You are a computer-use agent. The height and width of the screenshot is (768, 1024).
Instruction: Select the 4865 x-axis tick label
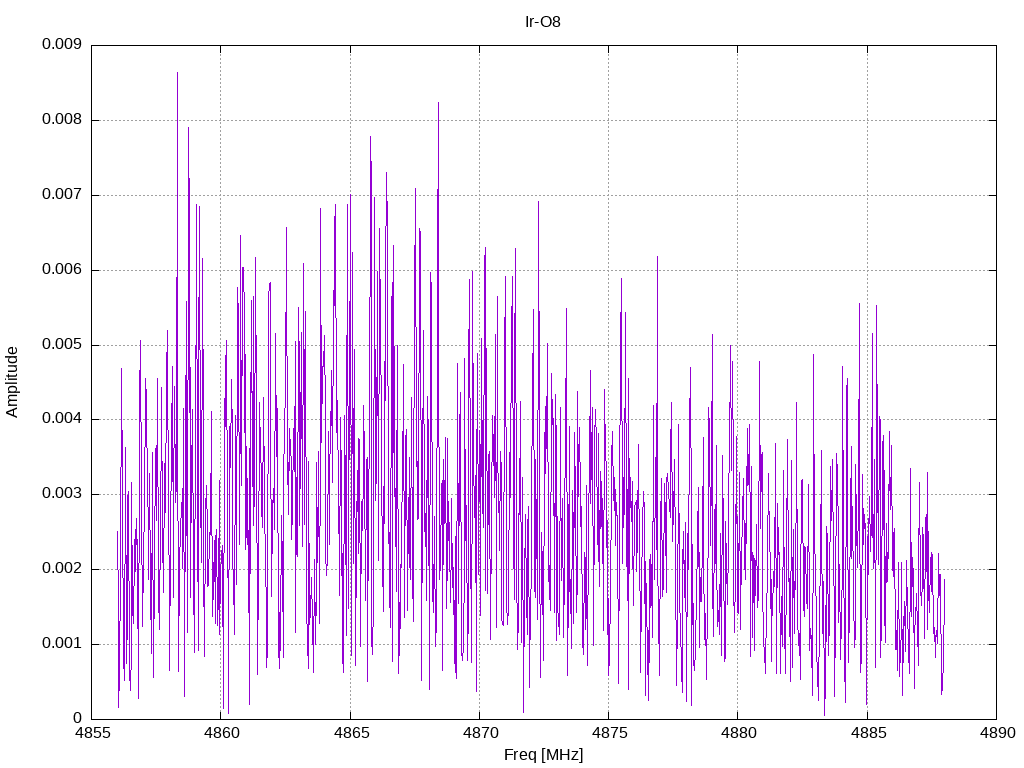pyautogui.click(x=351, y=733)
